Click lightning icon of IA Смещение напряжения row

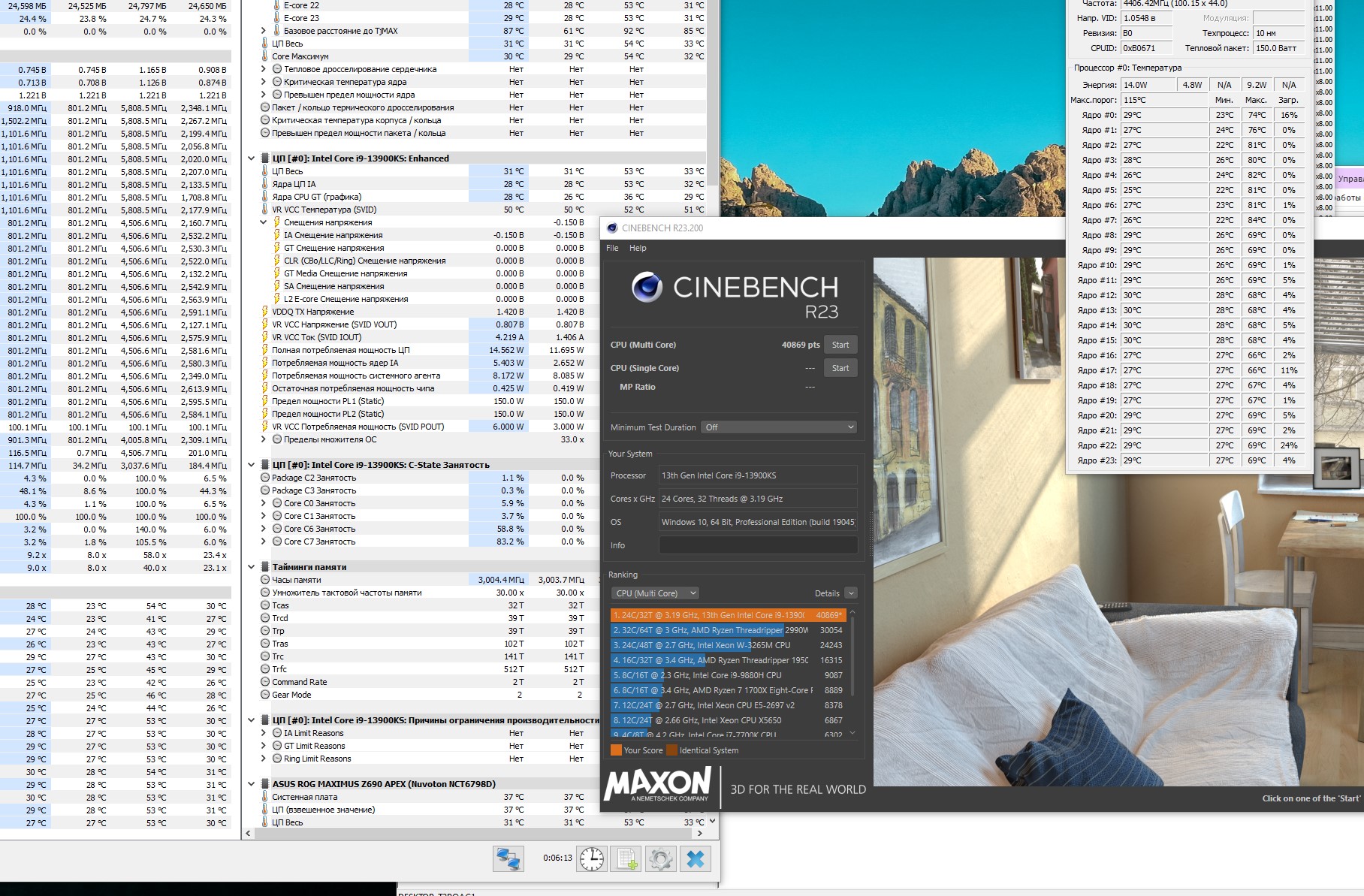[x=277, y=235]
